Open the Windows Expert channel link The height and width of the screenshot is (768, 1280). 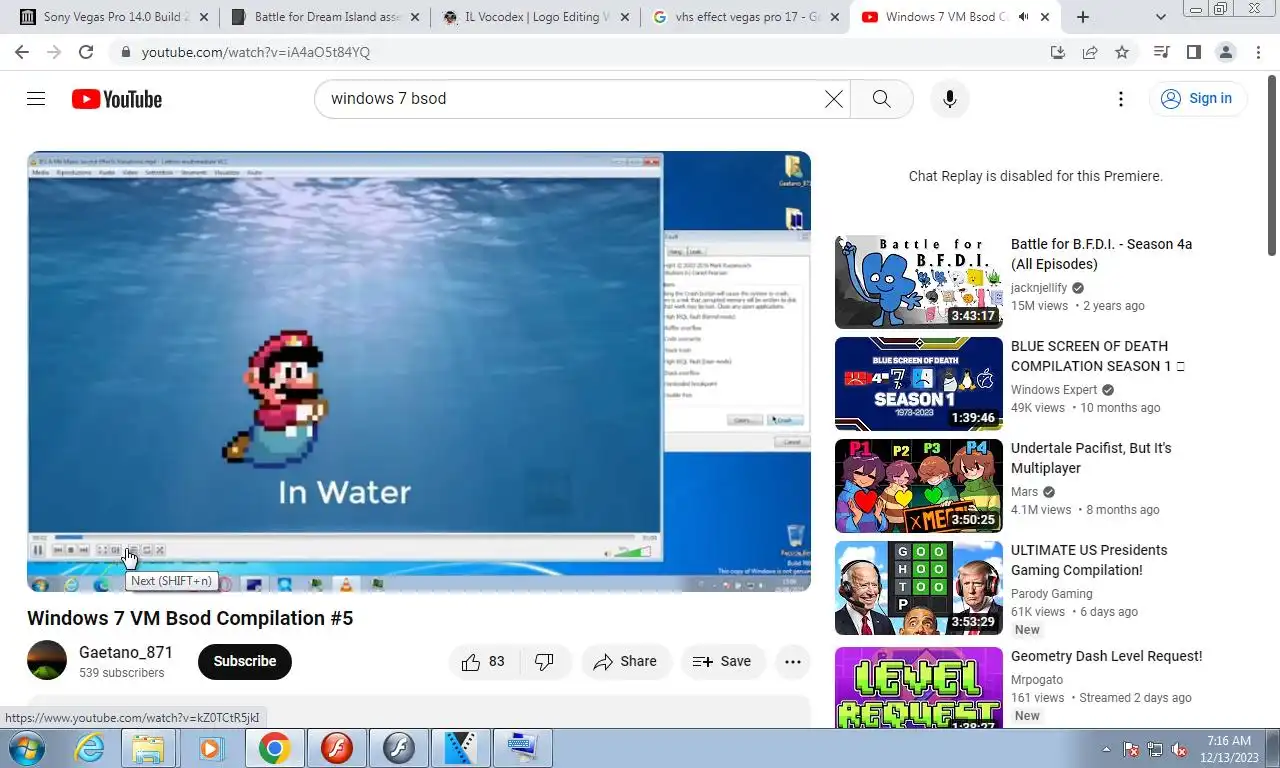[1054, 390]
